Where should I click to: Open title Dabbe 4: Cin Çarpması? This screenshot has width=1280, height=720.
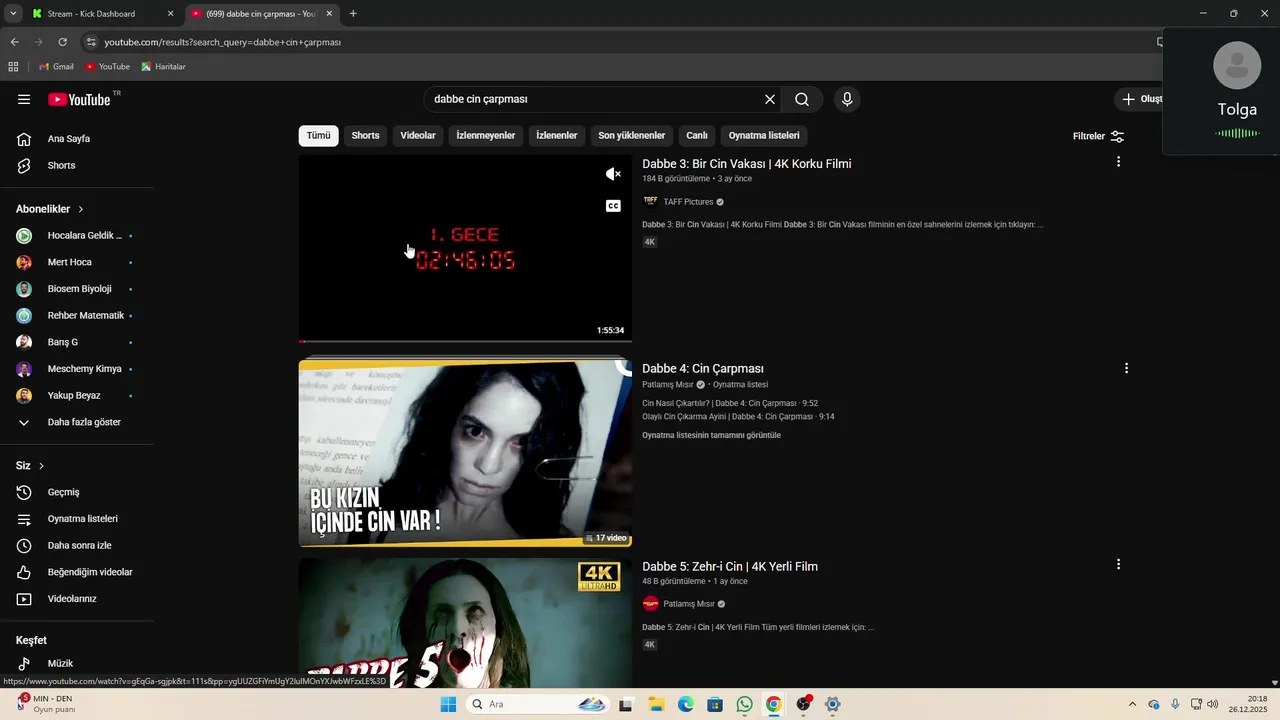703,369
